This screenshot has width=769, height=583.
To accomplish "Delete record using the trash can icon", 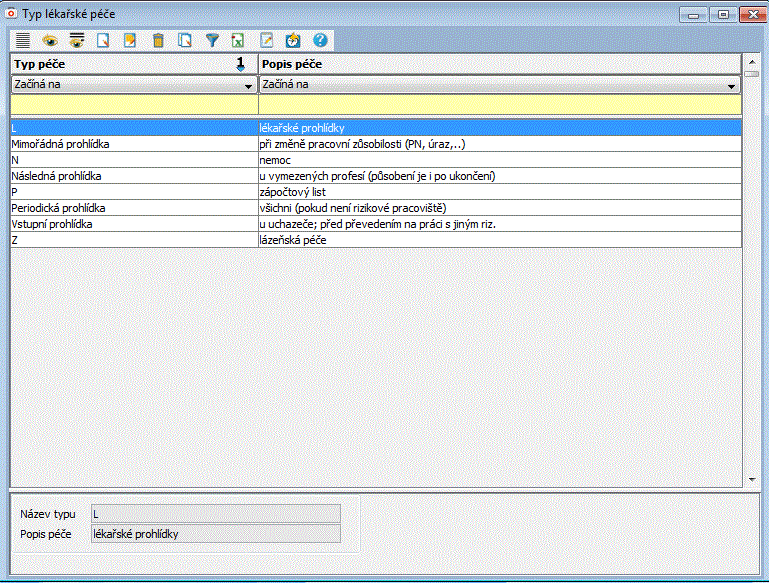I will tap(157, 41).
